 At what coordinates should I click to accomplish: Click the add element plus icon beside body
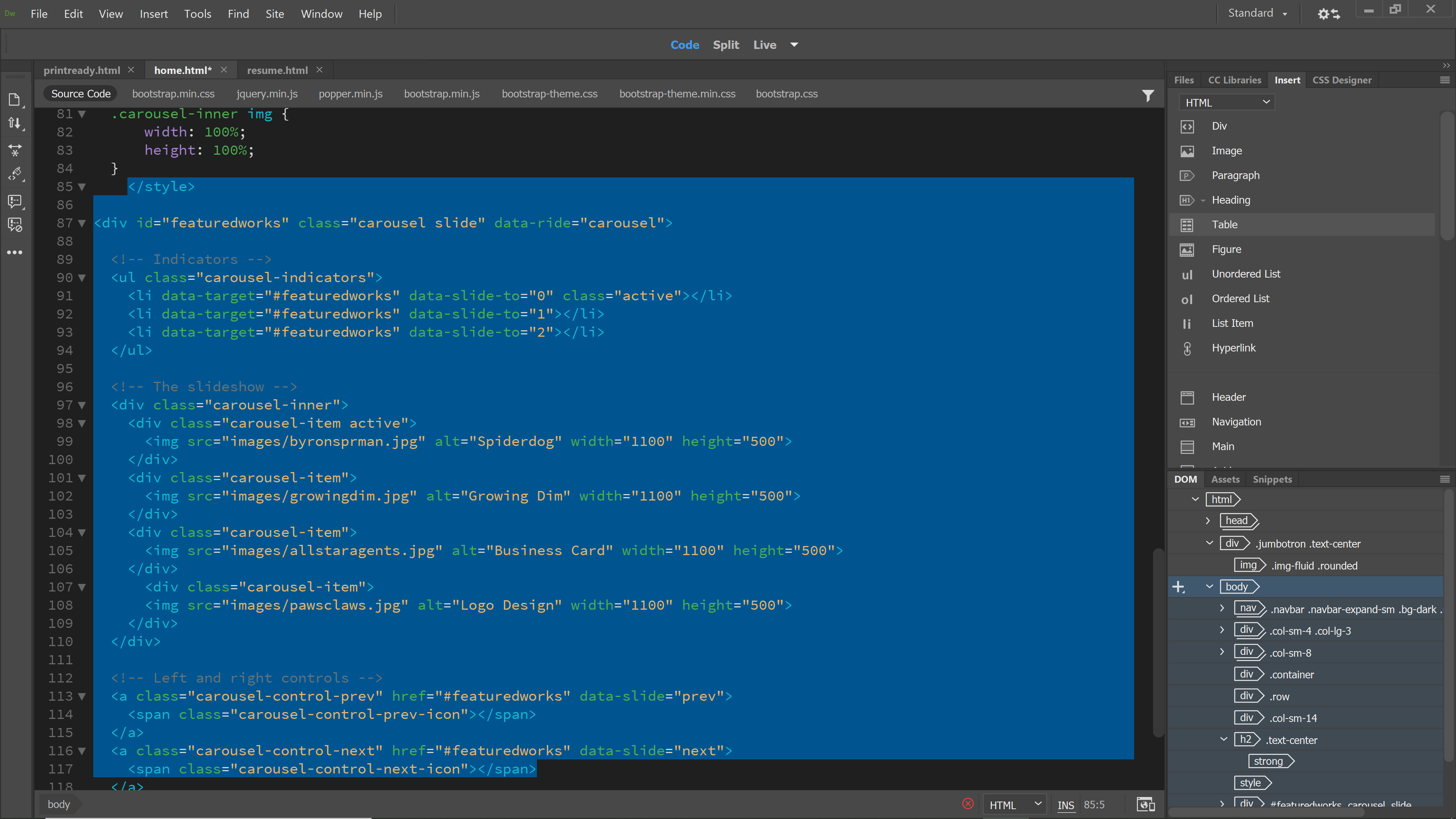click(x=1178, y=587)
